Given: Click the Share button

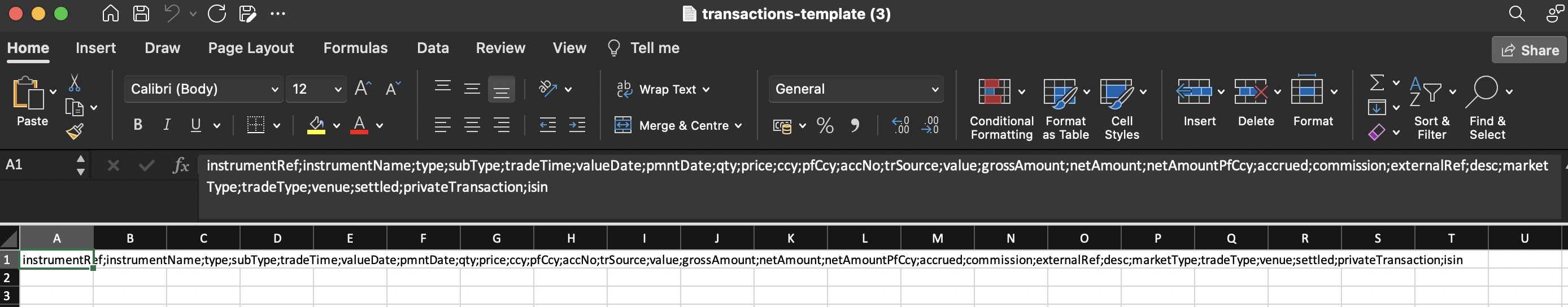Looking at the screenshot, I should click(x=1529, y=50).
